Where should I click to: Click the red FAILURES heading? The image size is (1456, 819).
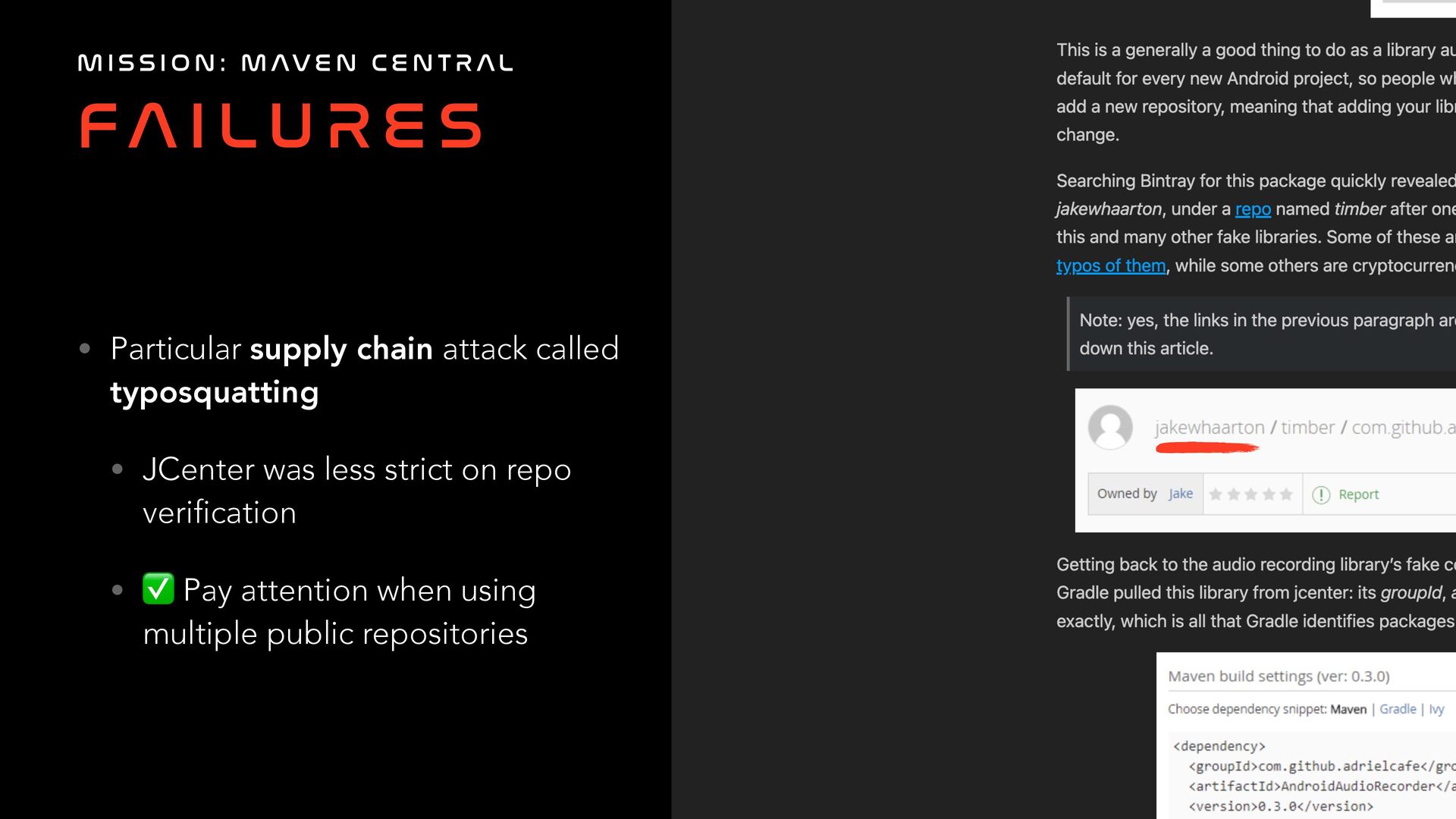point(281,126)
